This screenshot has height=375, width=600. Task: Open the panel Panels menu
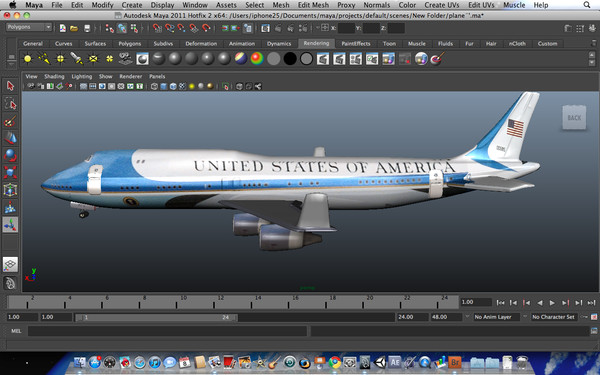157,77
